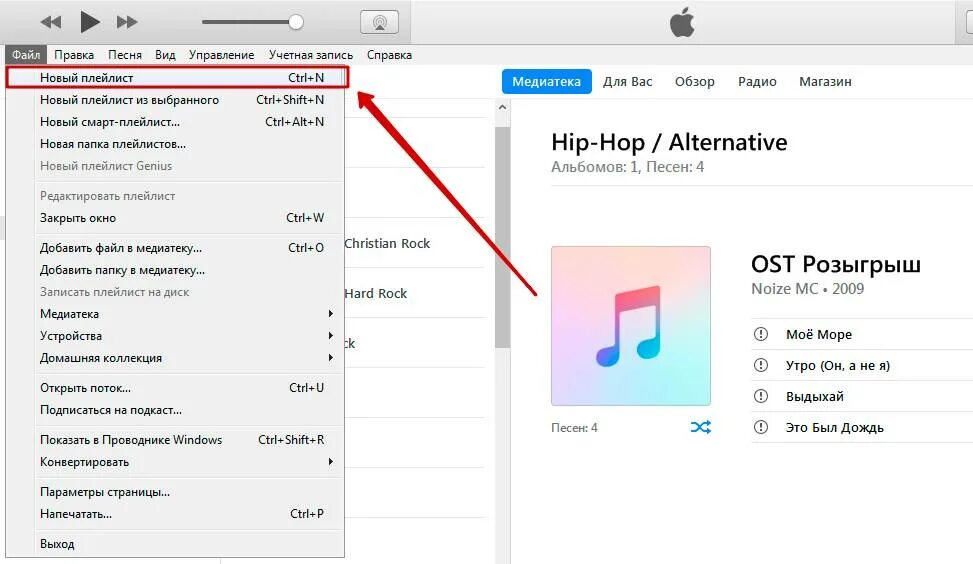The width and height of the screenshot is (973, 564).
Task: Shuffle the OST Розыгрыш album songs
Action: pos(701,427)
